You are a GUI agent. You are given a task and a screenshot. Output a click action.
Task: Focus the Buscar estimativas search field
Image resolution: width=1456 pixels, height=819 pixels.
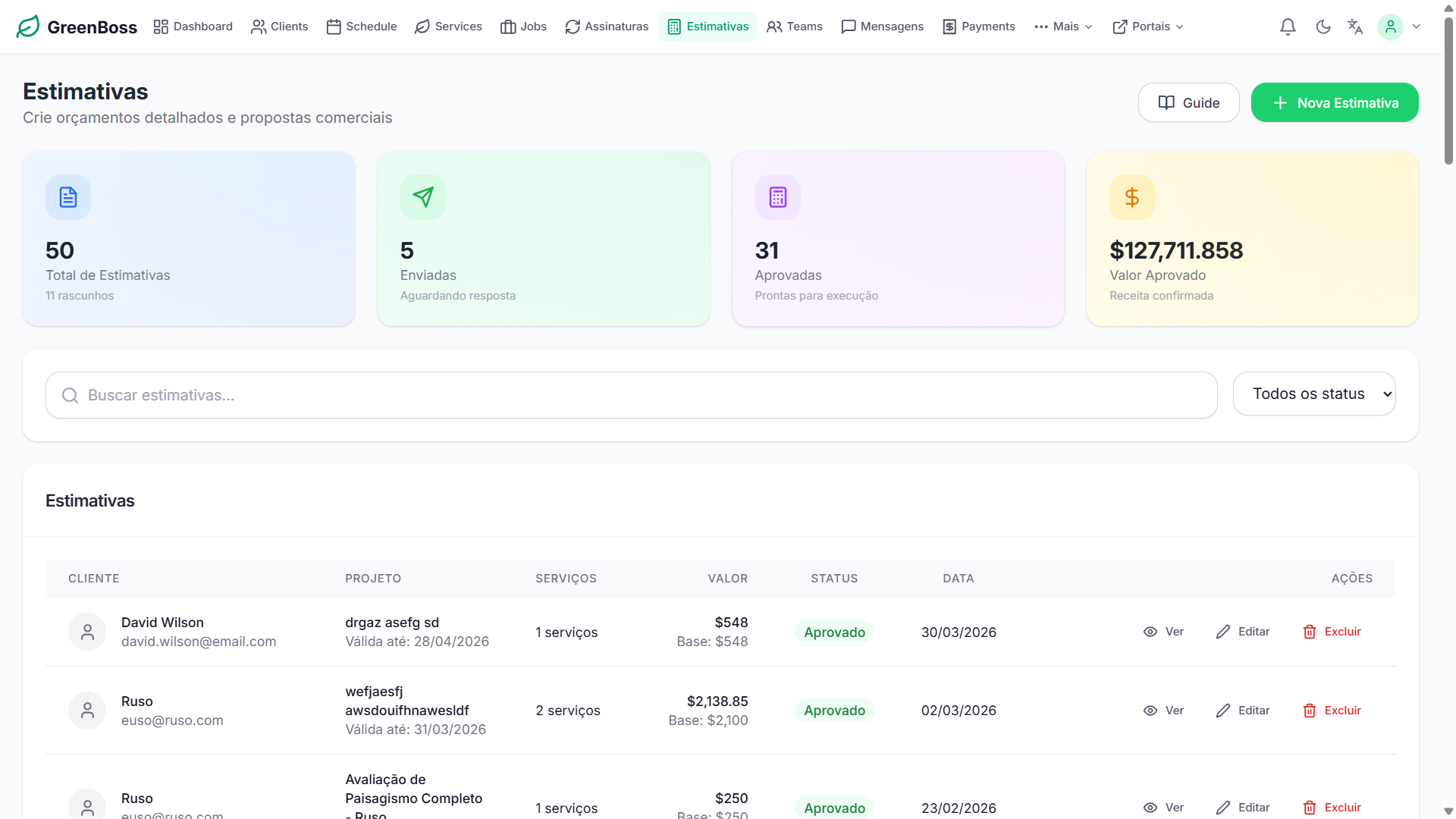click(631, 395)
